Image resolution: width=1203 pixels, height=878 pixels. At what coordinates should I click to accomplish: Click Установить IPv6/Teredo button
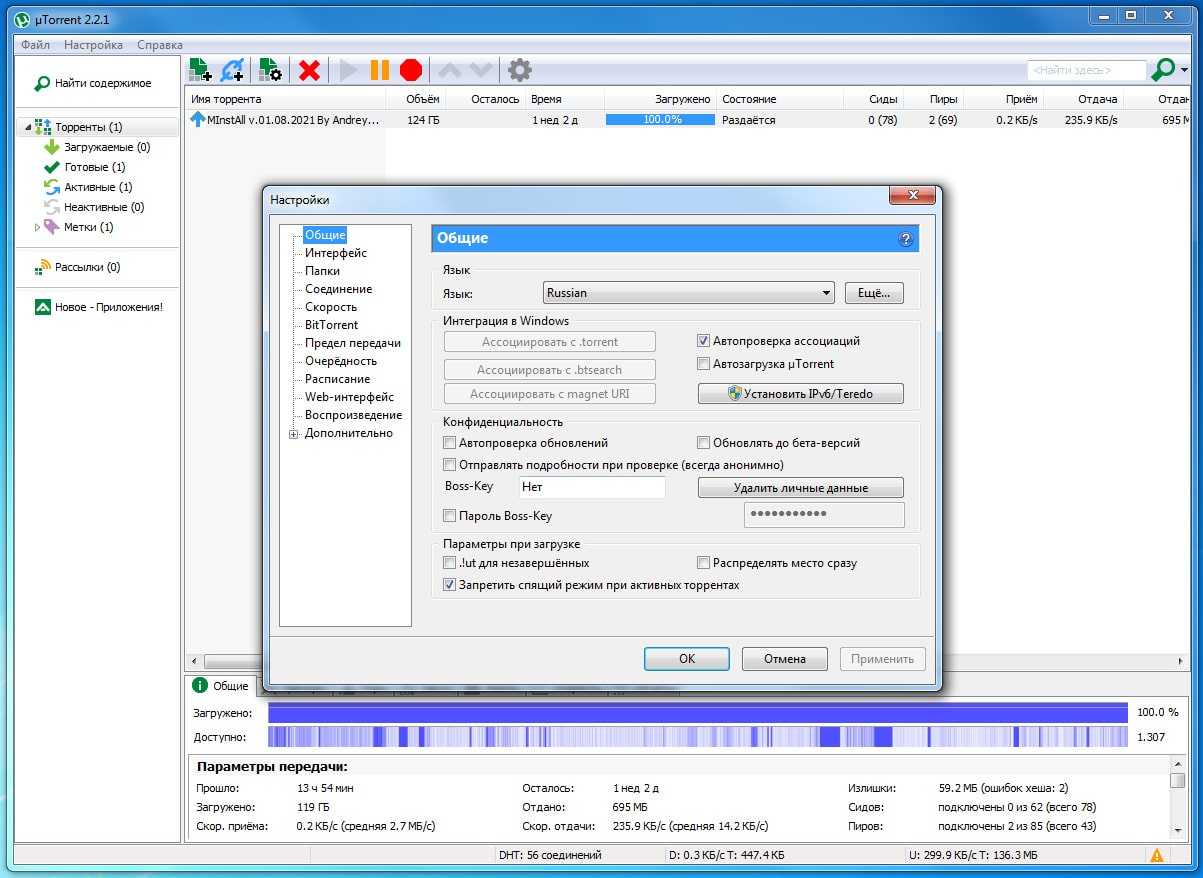[x=800, y=394]
